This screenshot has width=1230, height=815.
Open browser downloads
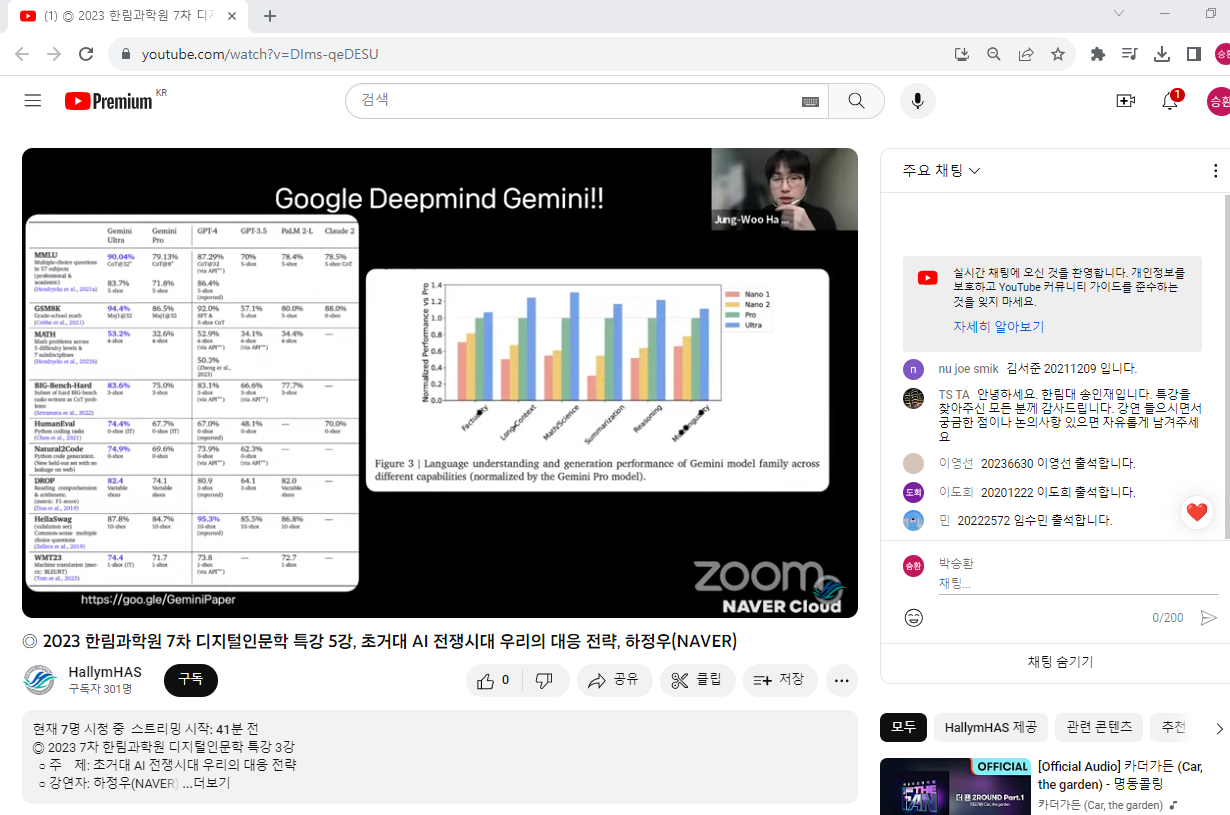(x=1162, y=54)
